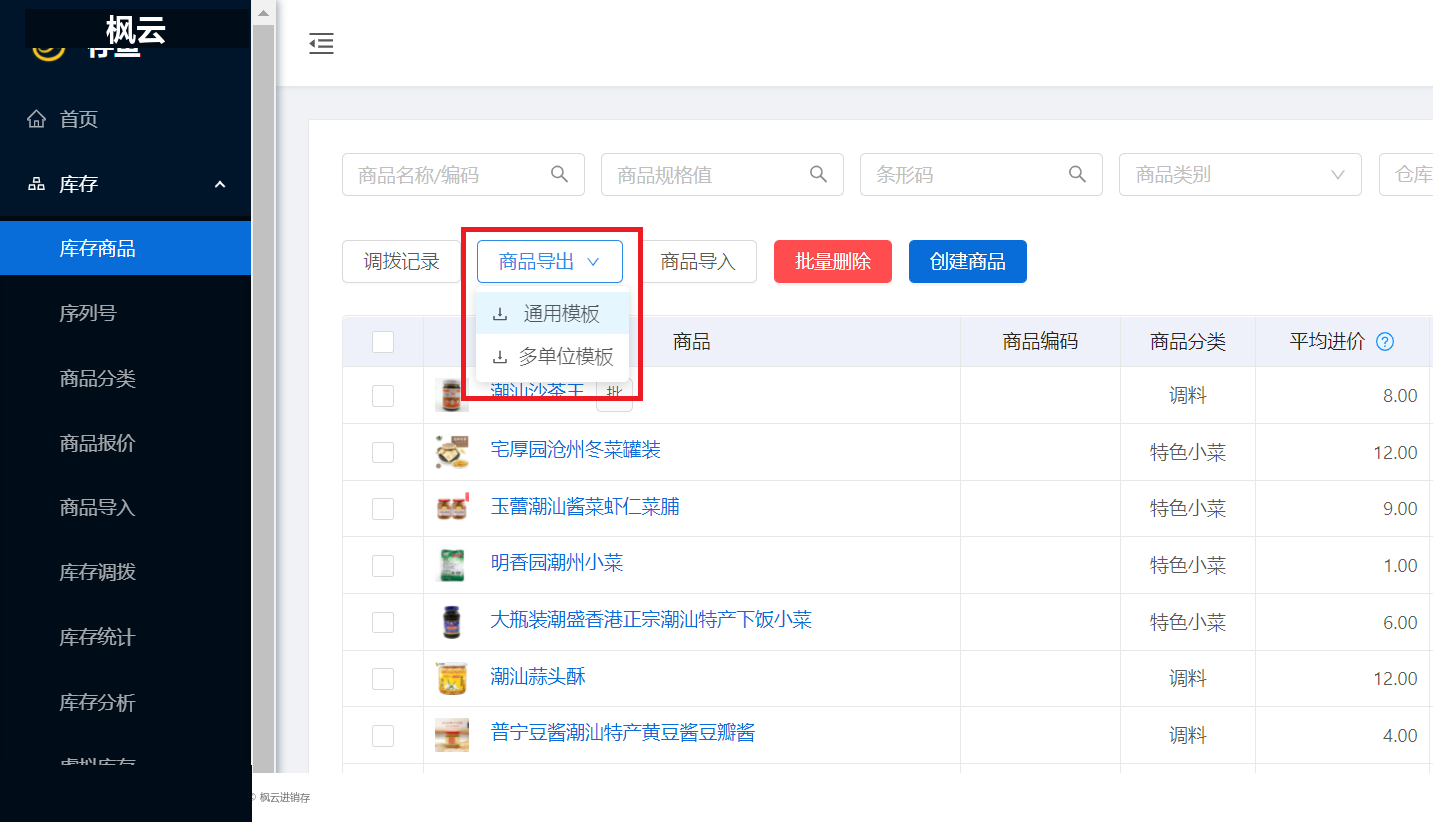Open thumbnail of 明香园潮州小菜 product

point(452,565)
